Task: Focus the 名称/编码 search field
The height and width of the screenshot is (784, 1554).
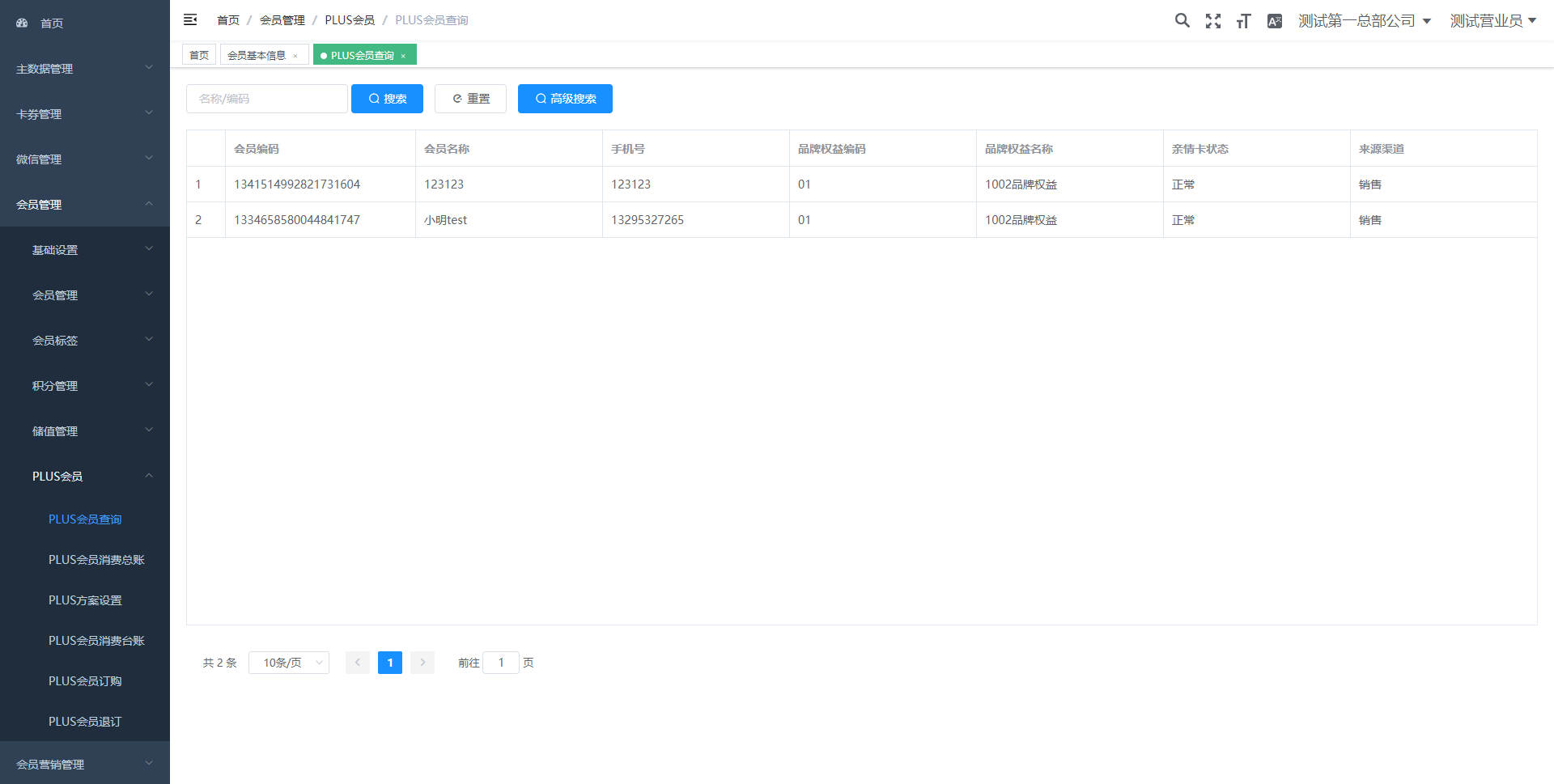Action: [267, 99]
